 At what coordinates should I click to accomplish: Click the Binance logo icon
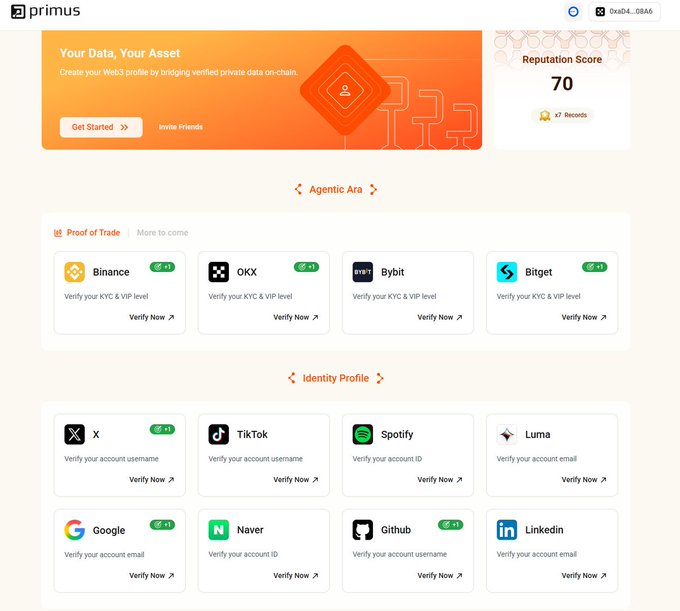75,272
